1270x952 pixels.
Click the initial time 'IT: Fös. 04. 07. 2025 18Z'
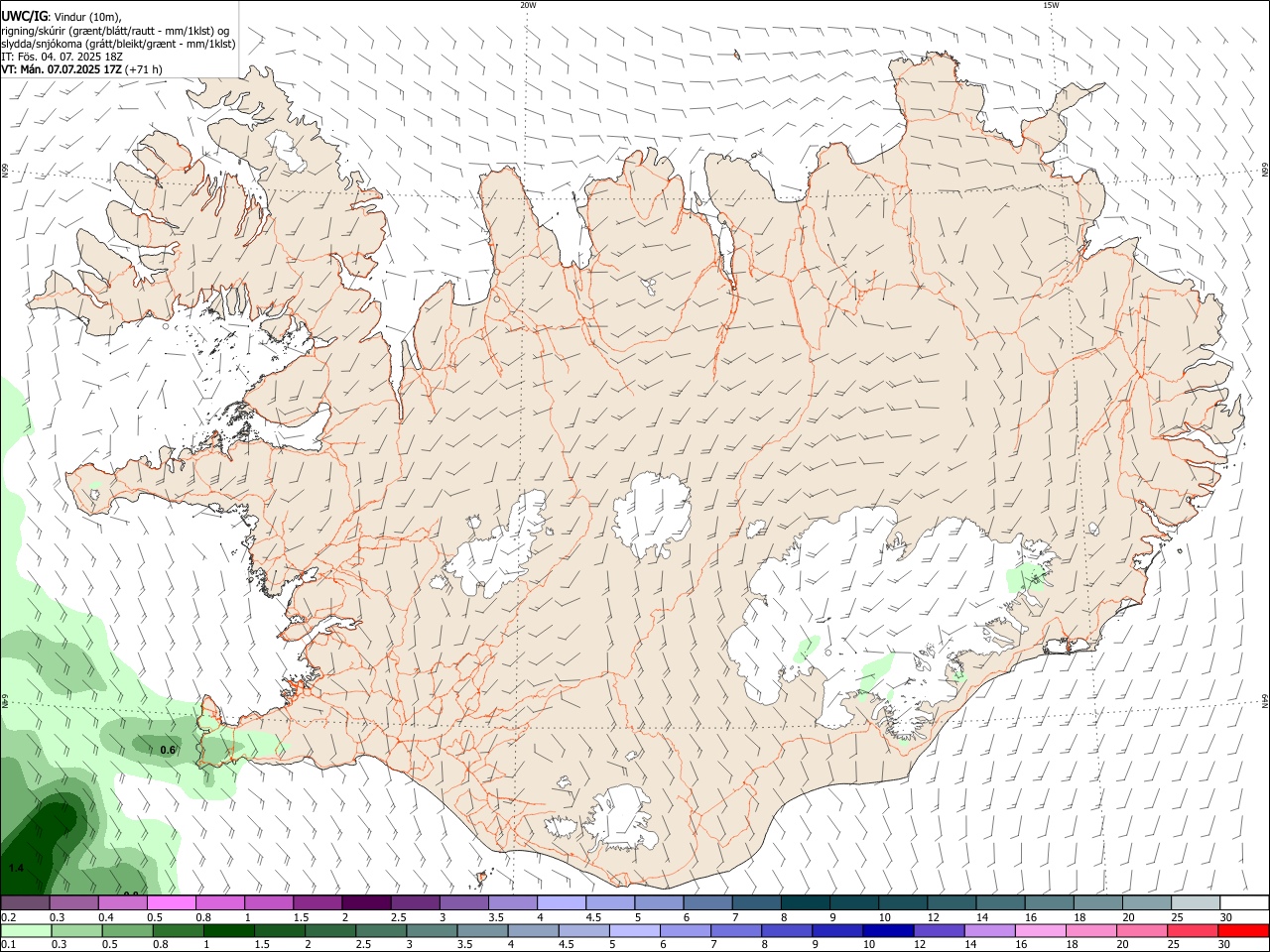(x=62, y=57)
